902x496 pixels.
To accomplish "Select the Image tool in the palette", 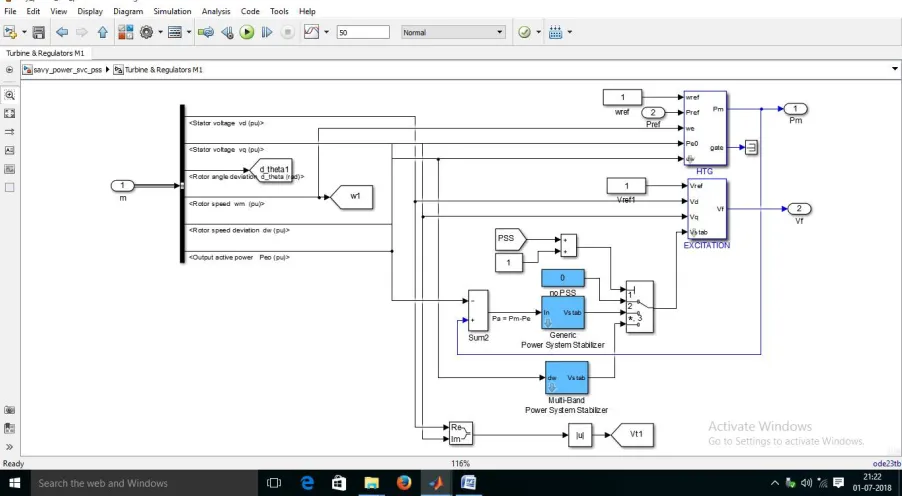I will click(x=9, y=169).
